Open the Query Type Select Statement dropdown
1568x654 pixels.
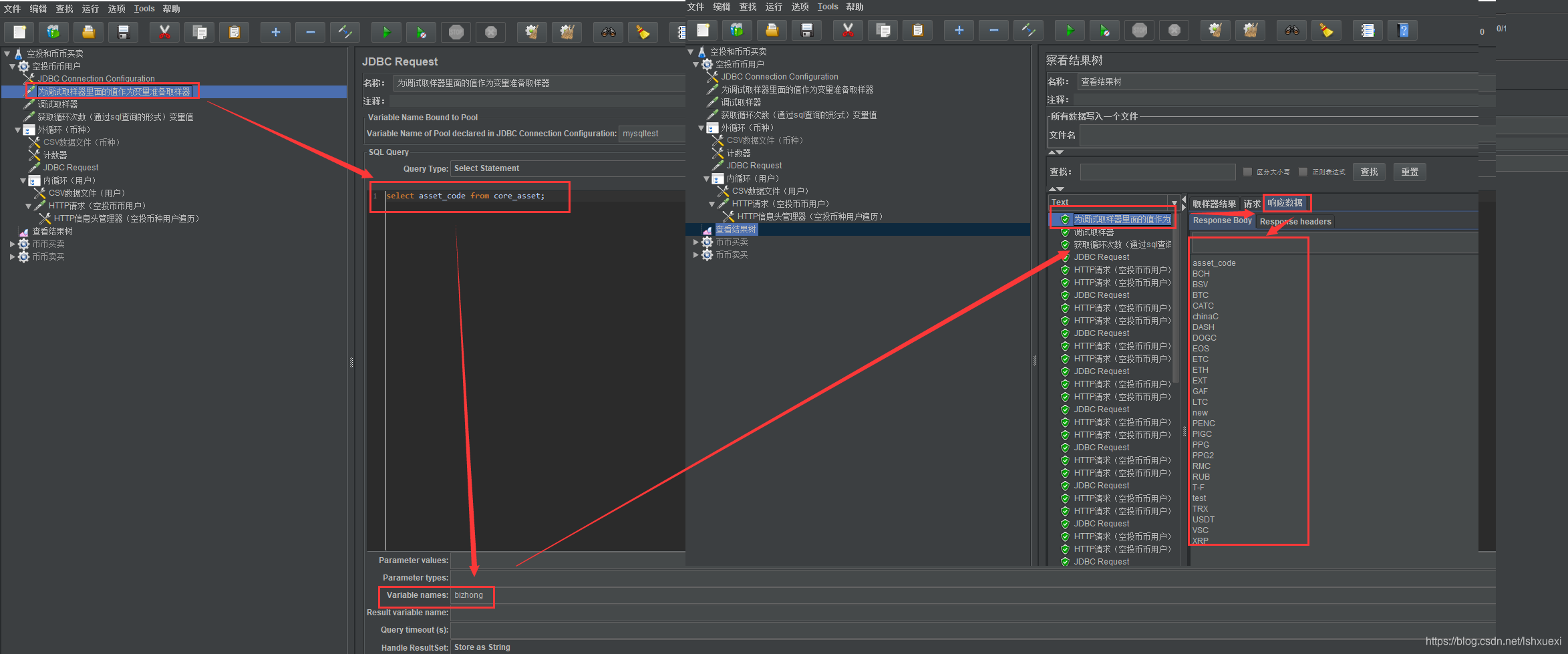pos(568,168)
